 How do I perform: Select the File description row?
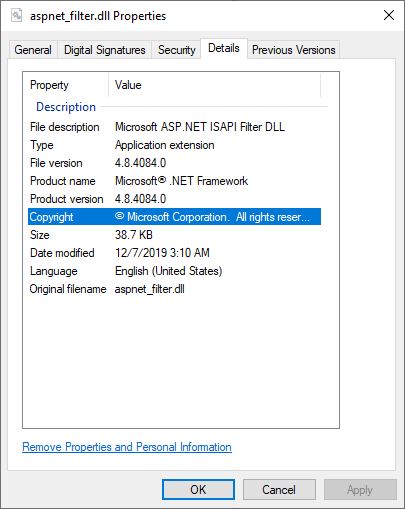click(x=174, y=127)
